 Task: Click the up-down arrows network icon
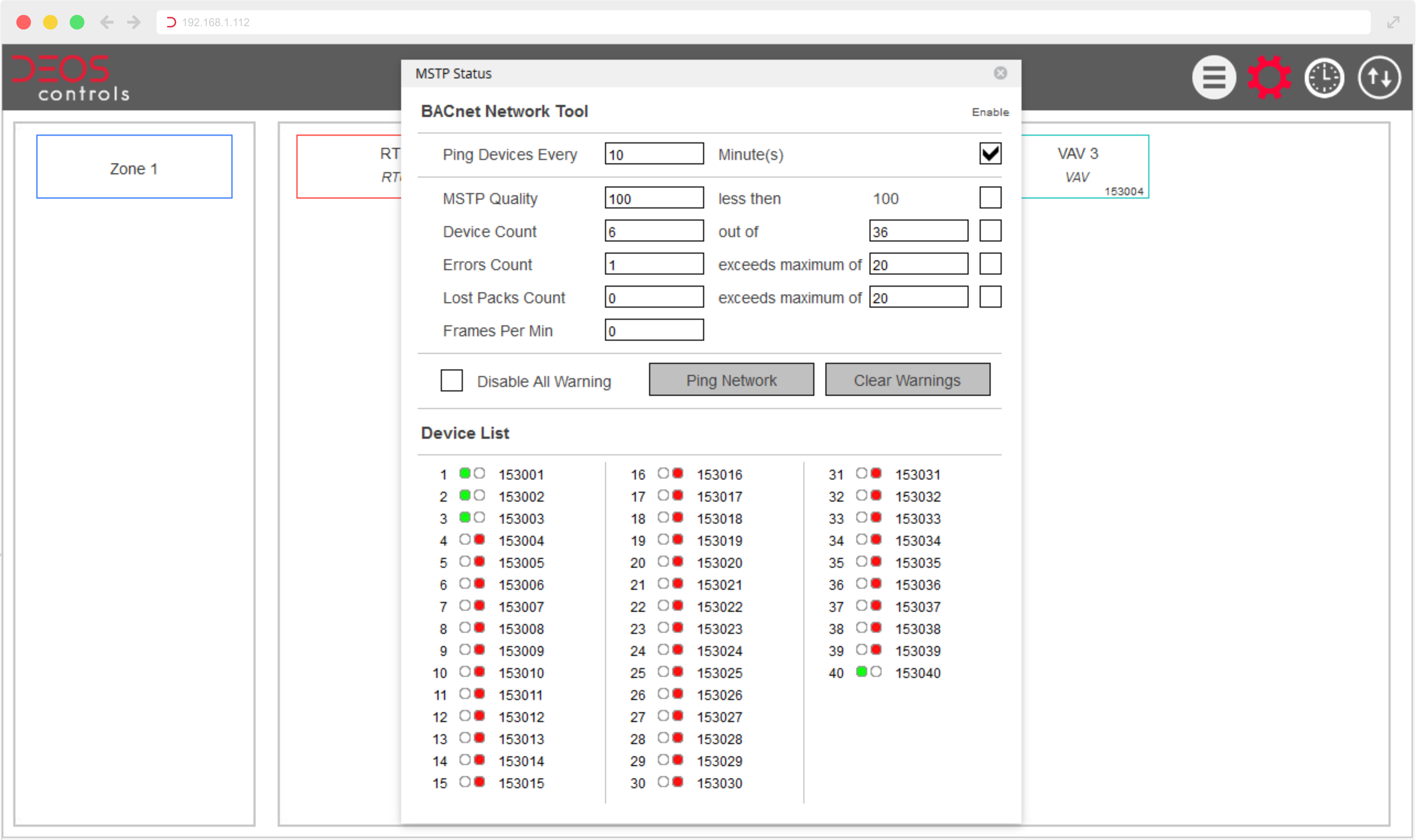click(x=1379, y=77)
